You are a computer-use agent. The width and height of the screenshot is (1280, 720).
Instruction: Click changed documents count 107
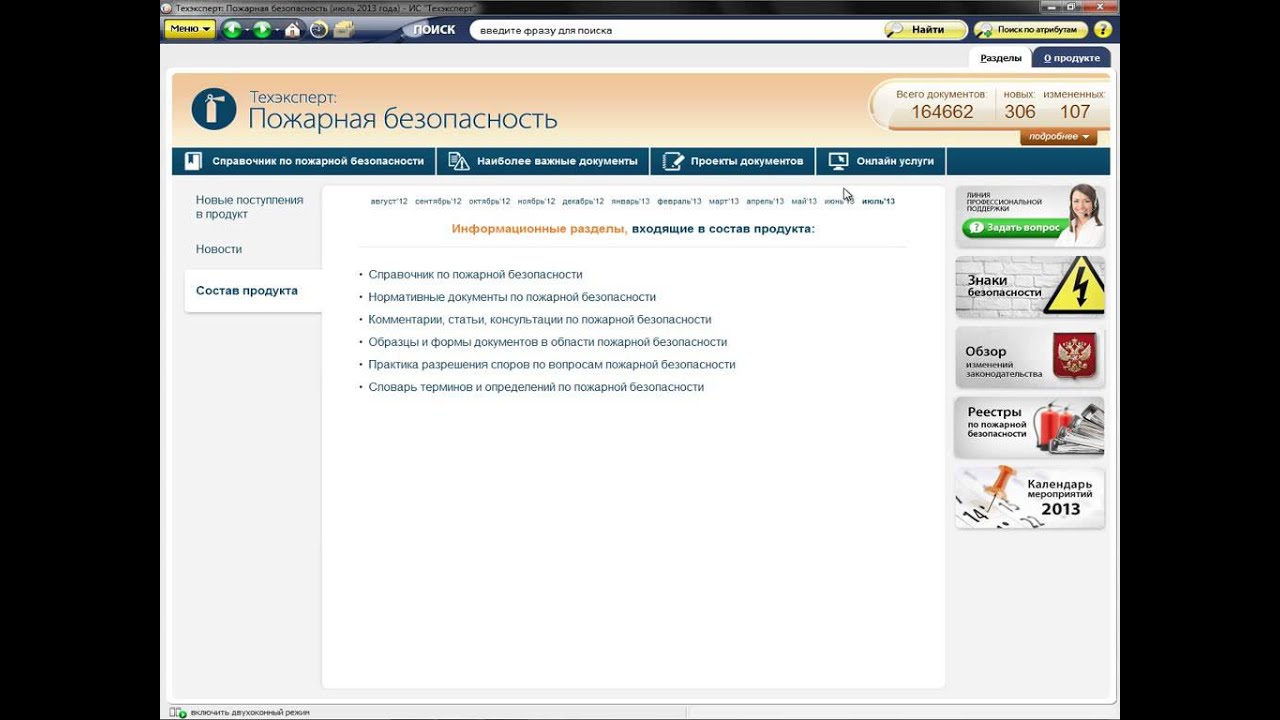pyautogui.click(x=1075, y=112)
